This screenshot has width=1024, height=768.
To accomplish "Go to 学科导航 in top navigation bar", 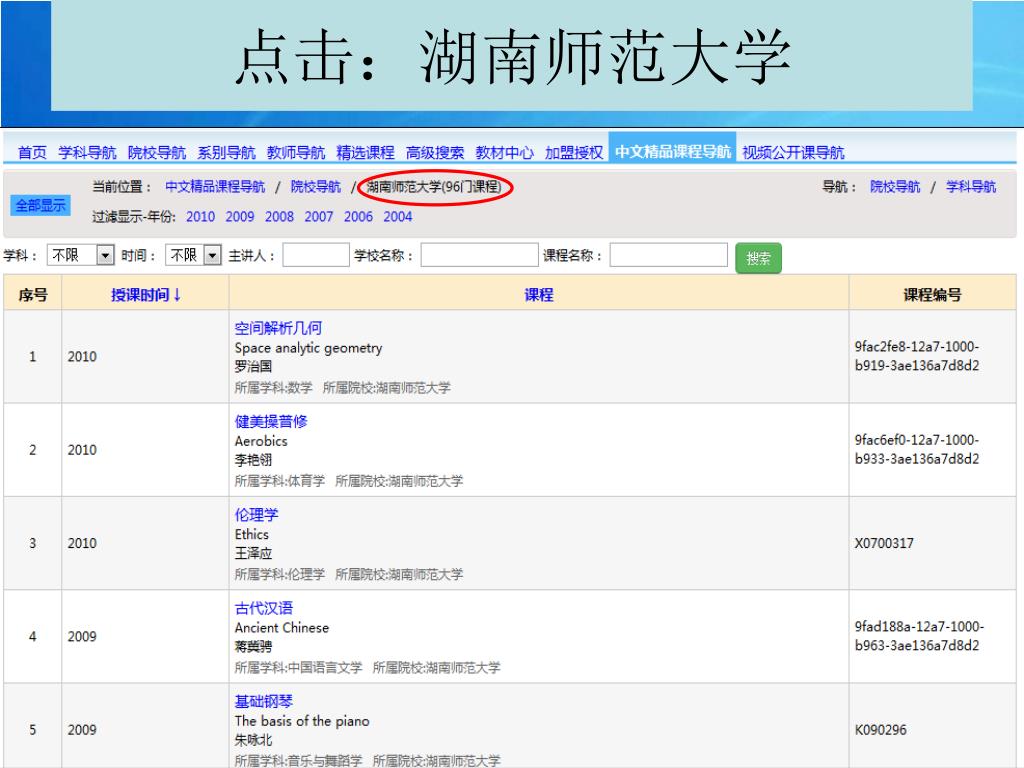I will click(87, 152).
